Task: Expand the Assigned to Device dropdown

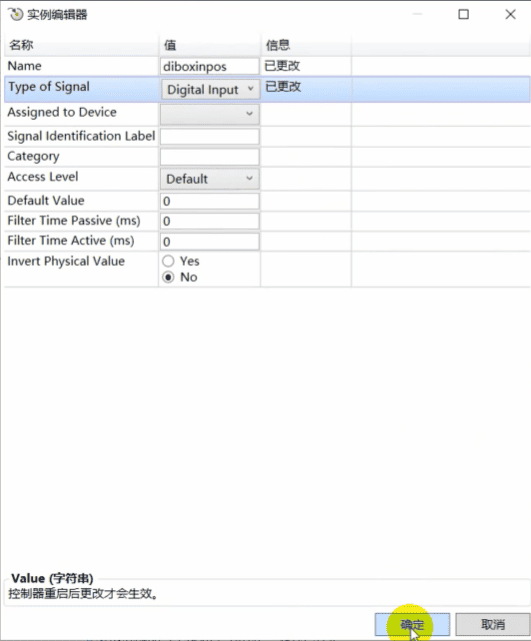Action: [x=210, y=114]
